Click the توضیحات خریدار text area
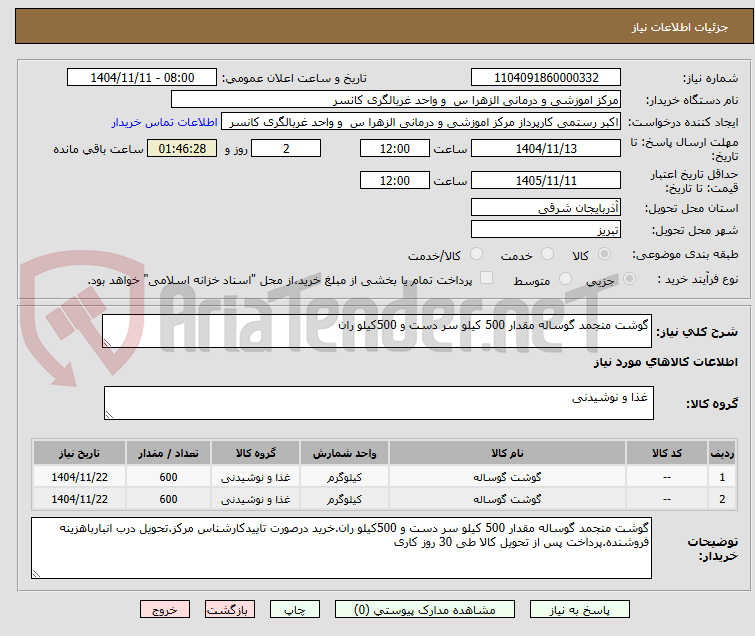Screen dimensions: 755x636 tap(341, 548)
